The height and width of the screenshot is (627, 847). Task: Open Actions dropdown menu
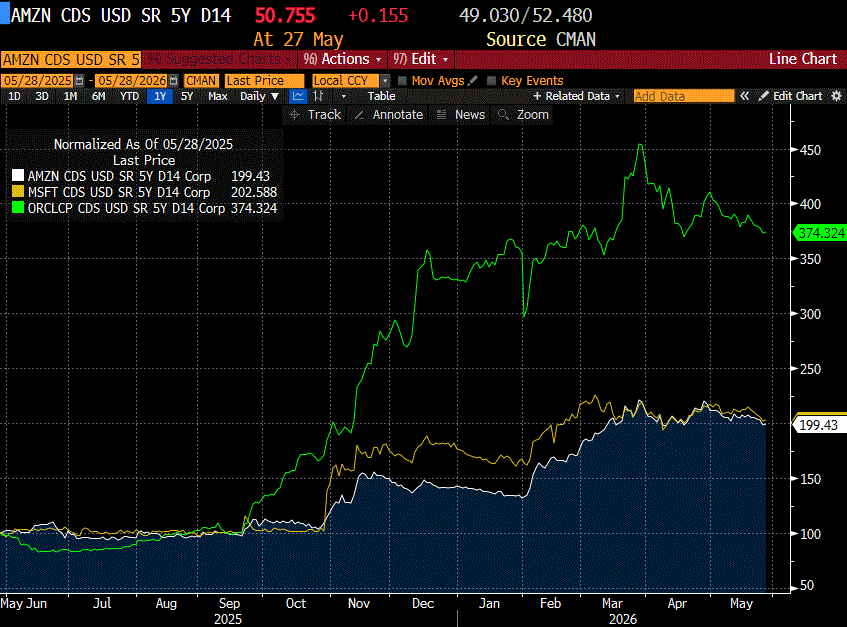click(342, 59)
